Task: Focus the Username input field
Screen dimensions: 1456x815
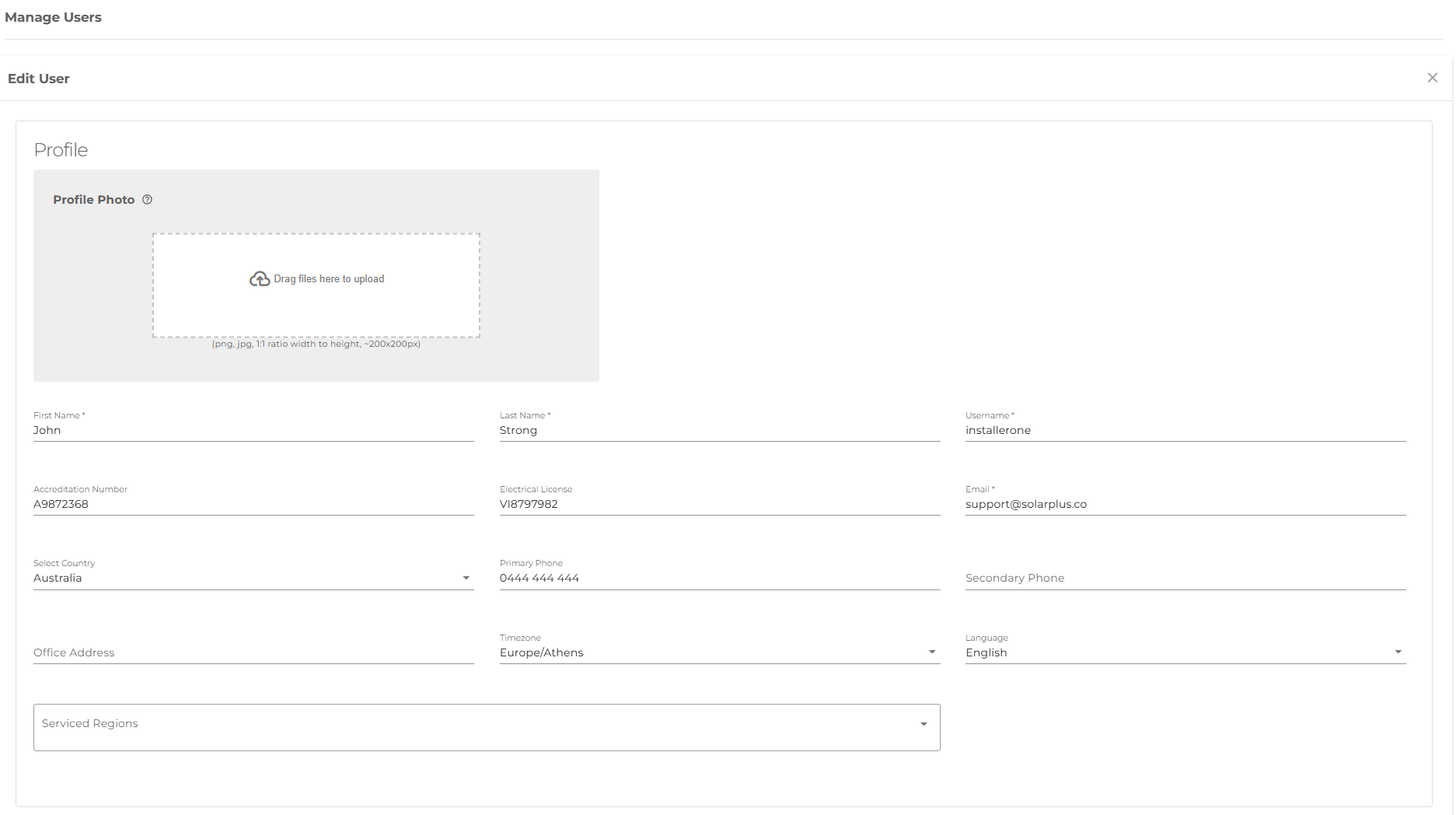Action: [x=1185, y=430]
